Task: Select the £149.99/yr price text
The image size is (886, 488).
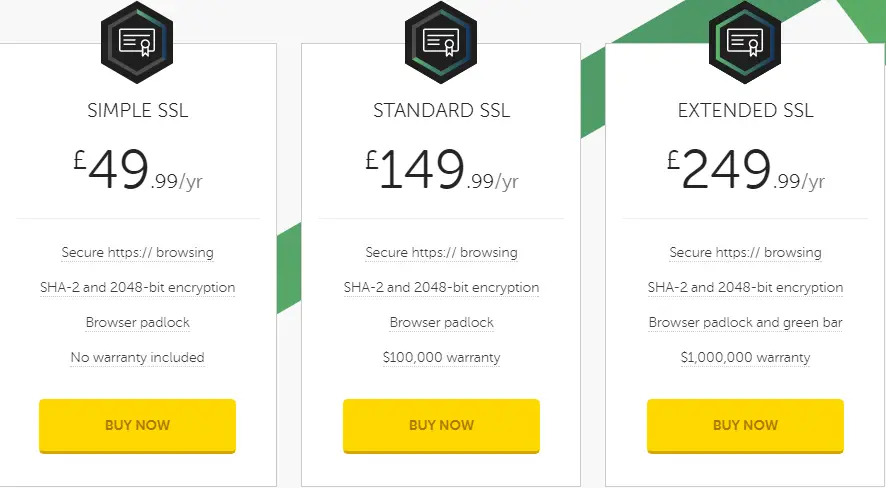Action: pyautogui.click(x=441, y=169)
